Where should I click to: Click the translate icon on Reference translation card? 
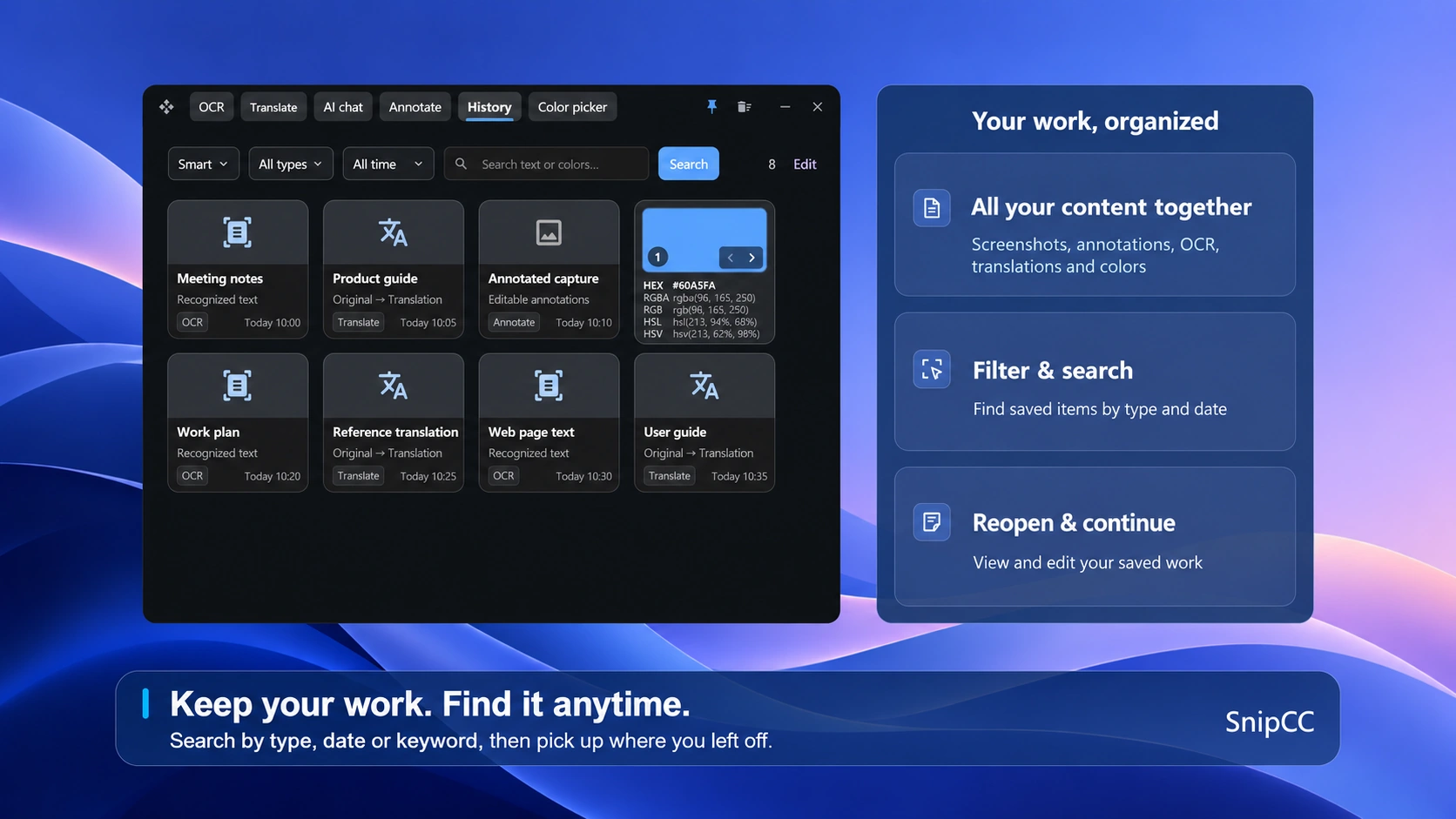(393, 386)
